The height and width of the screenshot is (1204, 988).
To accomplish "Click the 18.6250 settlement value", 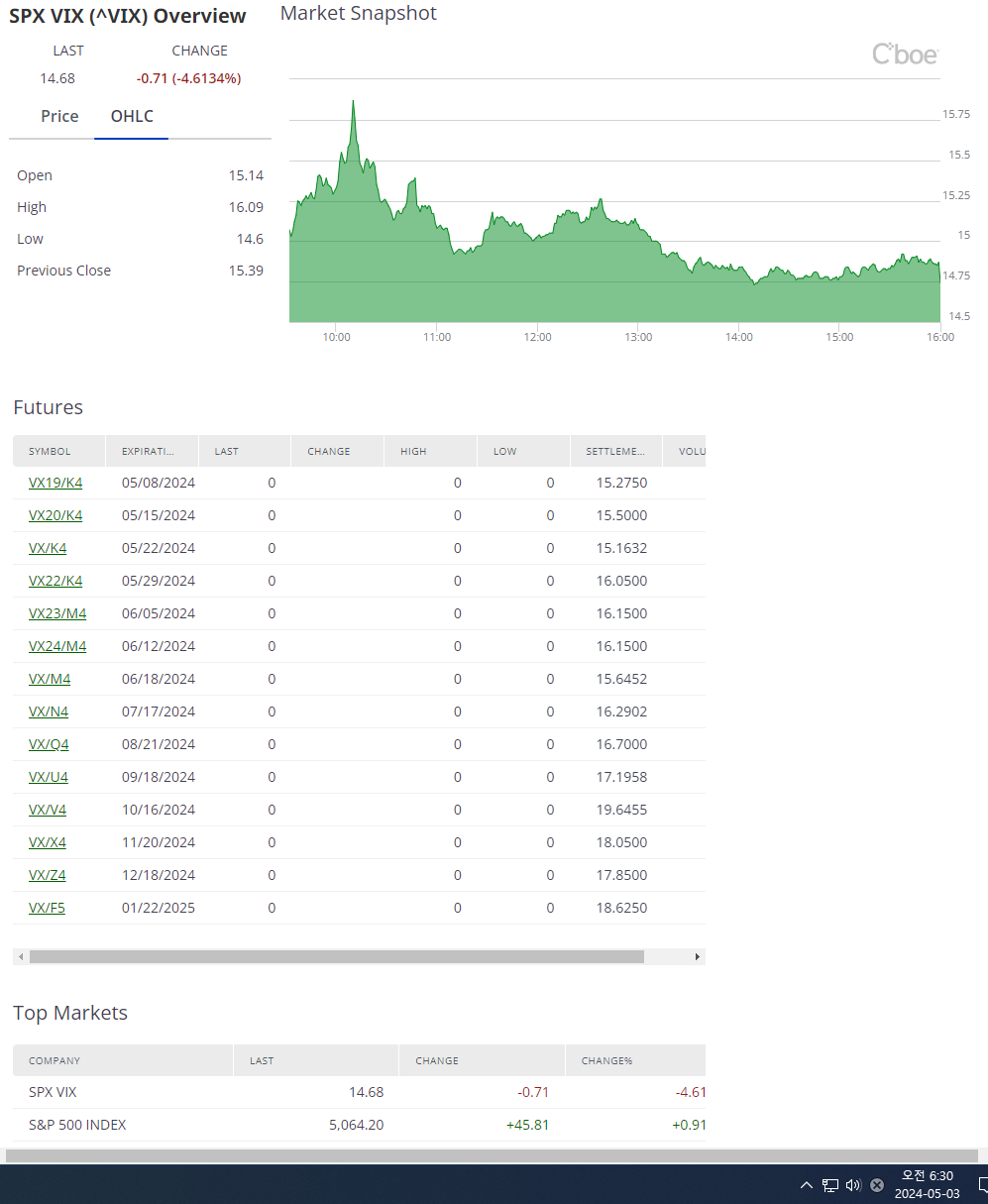I will [621, 908].
